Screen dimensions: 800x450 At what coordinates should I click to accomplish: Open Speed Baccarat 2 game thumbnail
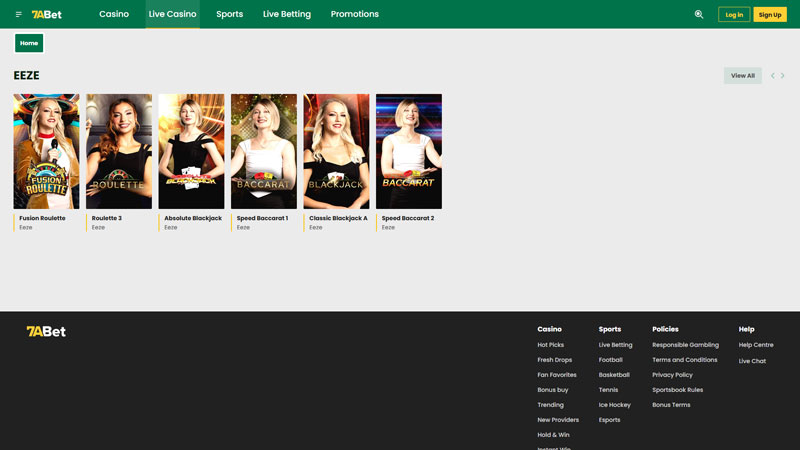click(x=409, y=151)
